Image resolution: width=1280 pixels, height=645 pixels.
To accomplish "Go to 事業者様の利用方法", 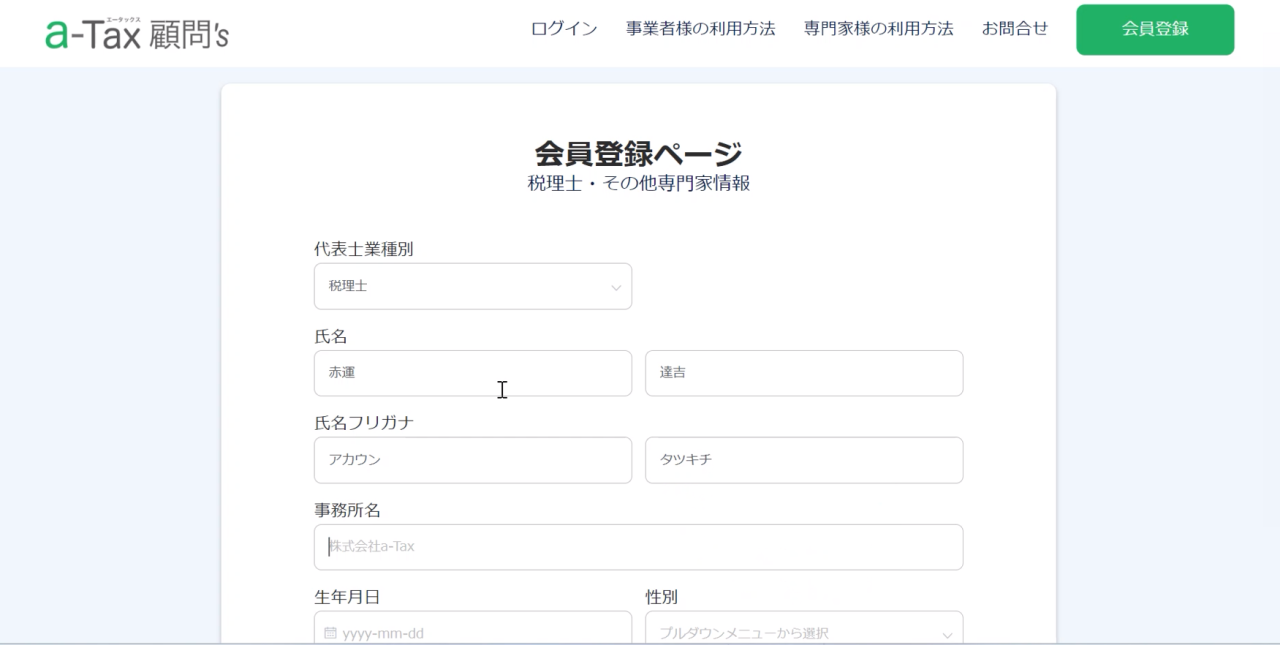I will click(x=700, y=29).
